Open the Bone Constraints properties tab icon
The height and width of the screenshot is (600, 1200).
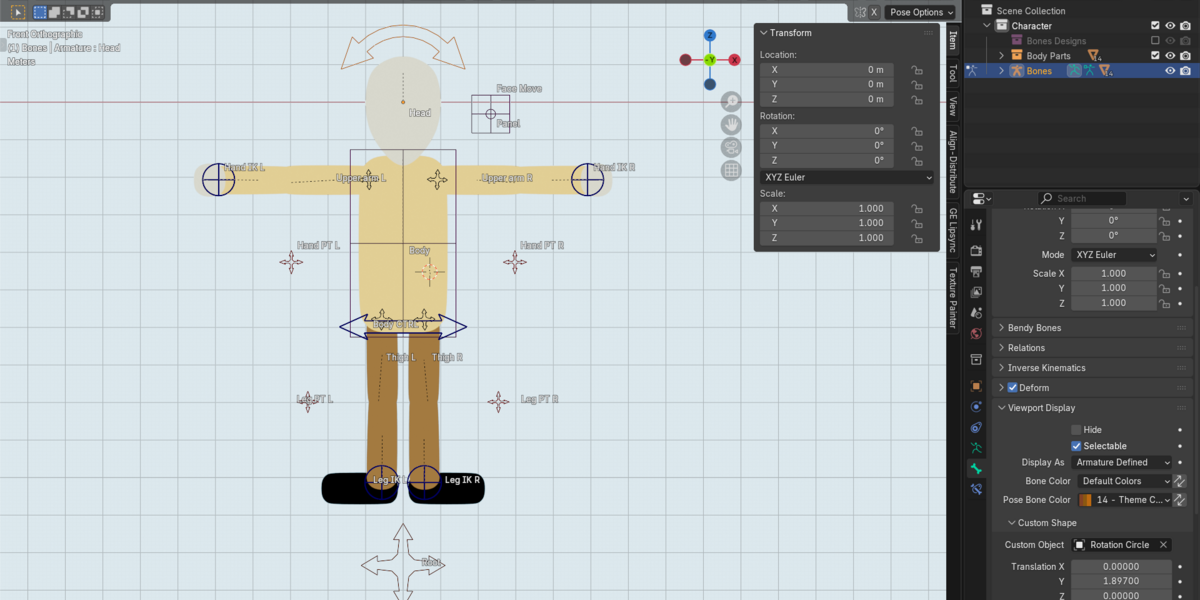tap(977, 489)
